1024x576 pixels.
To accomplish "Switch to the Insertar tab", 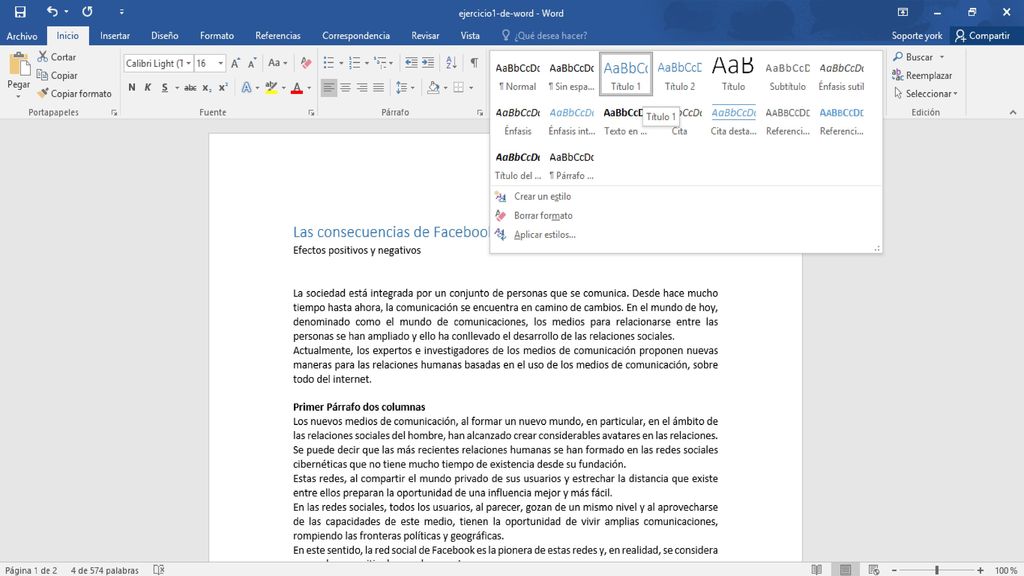I will [115, 36].
